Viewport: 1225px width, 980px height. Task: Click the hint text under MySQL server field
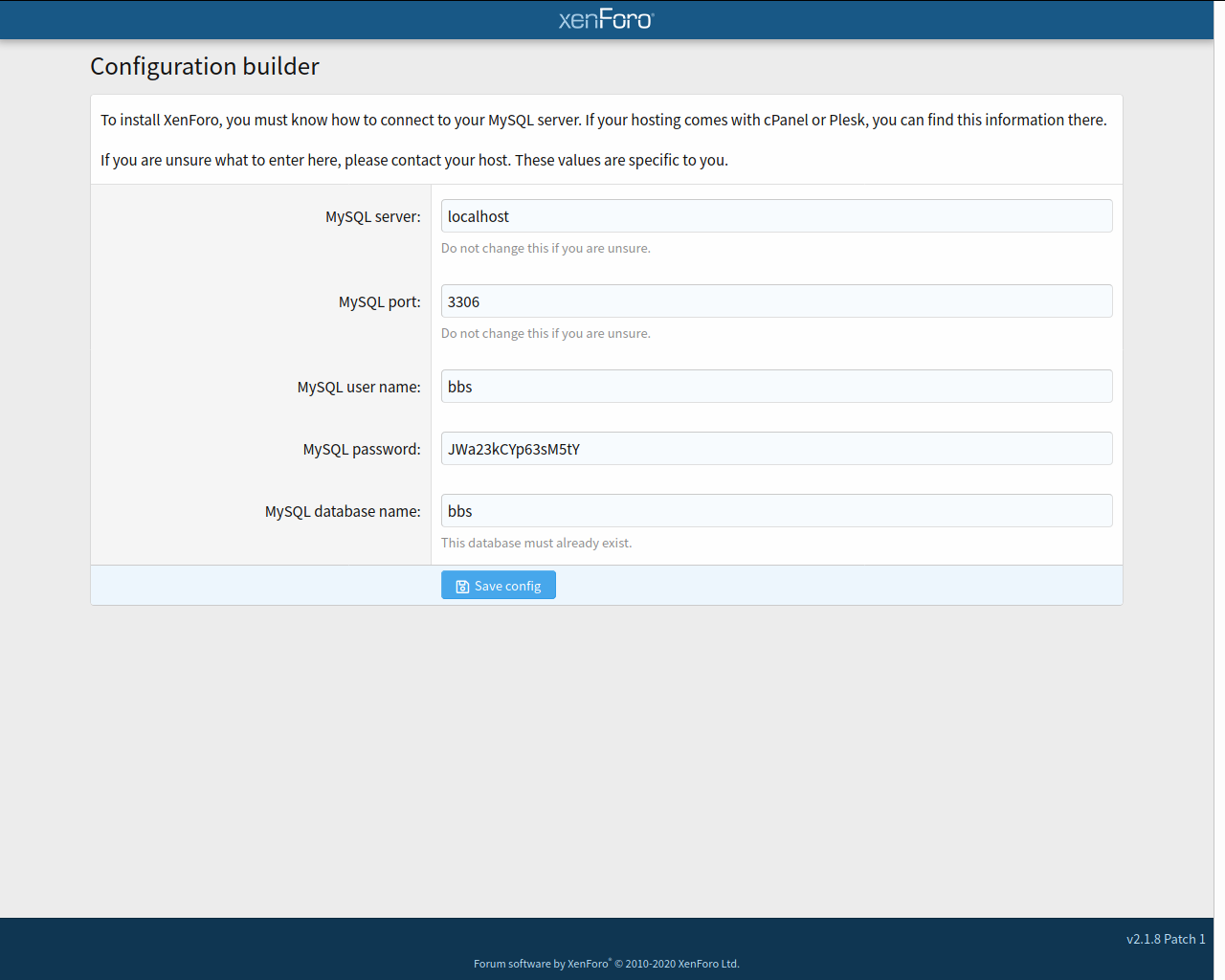[x=546, y=248]
